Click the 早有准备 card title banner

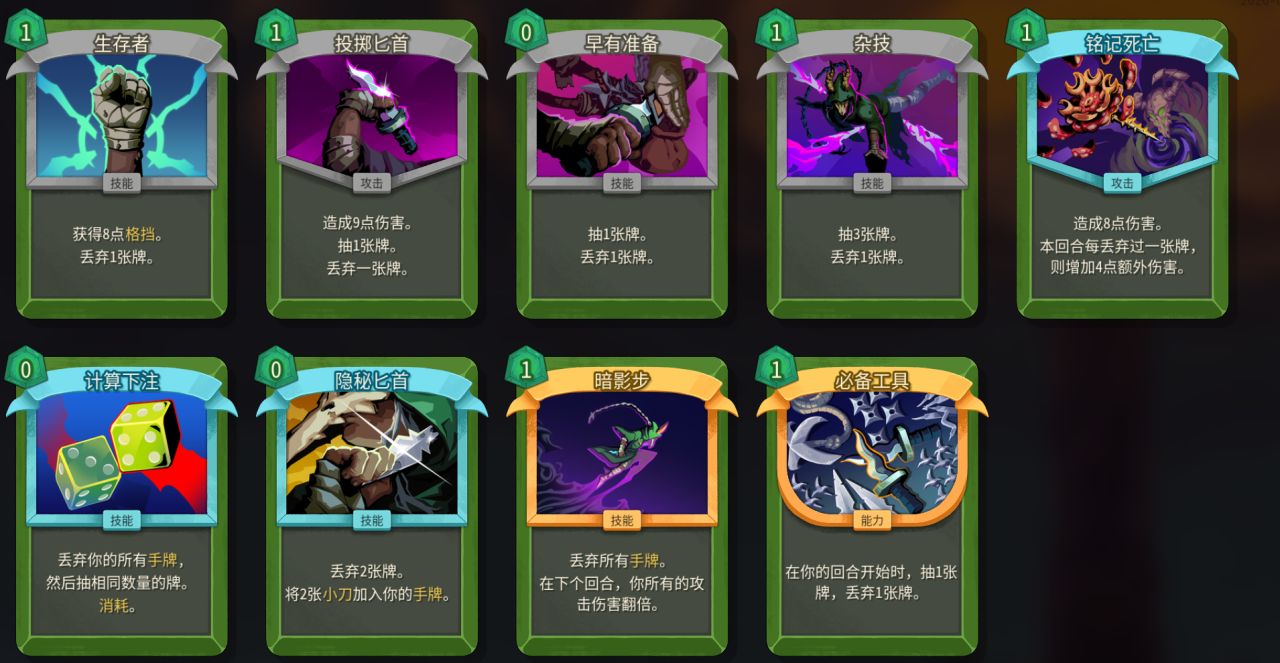point(621,43)
